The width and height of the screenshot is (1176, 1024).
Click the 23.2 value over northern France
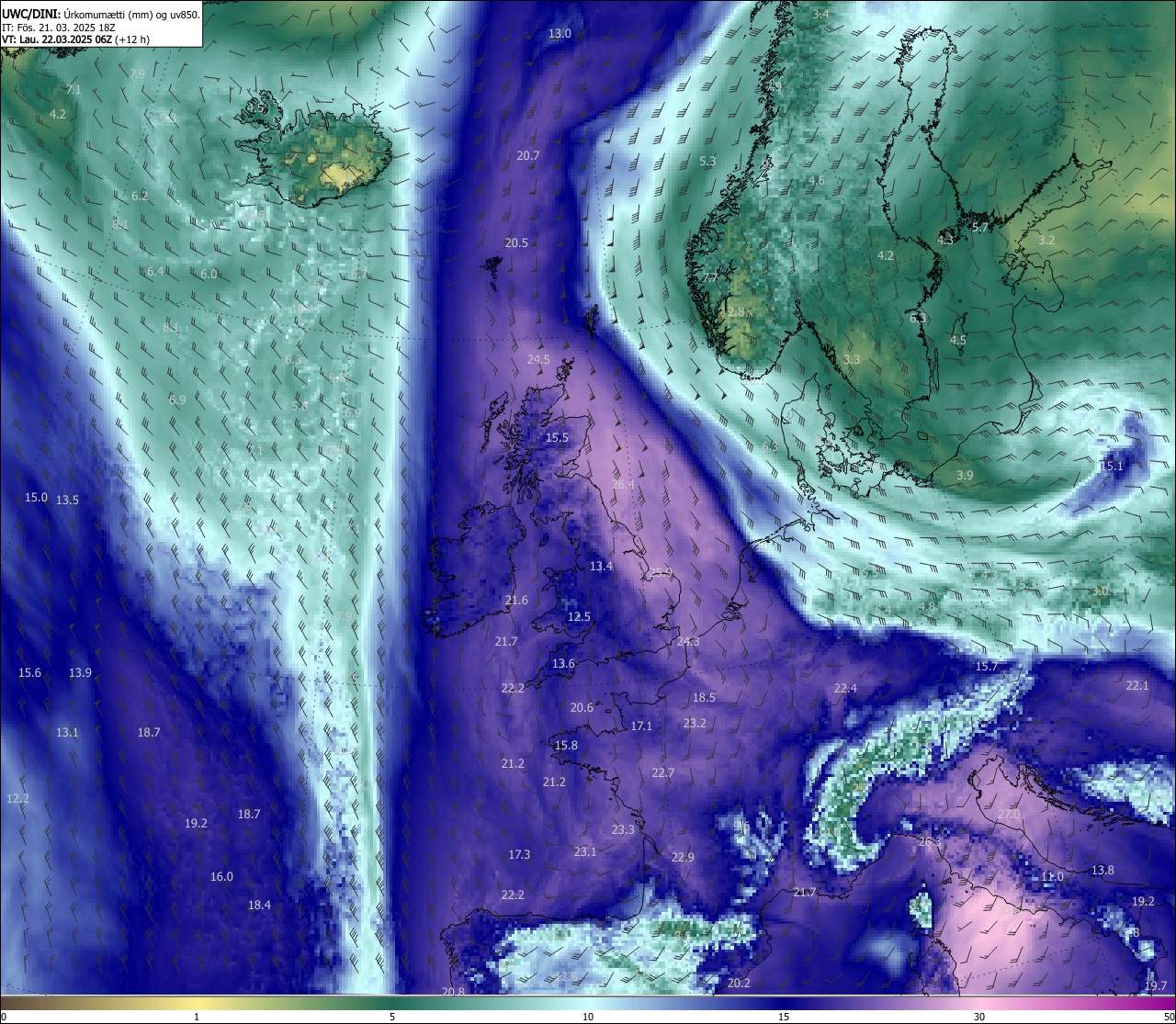[695, 723]
